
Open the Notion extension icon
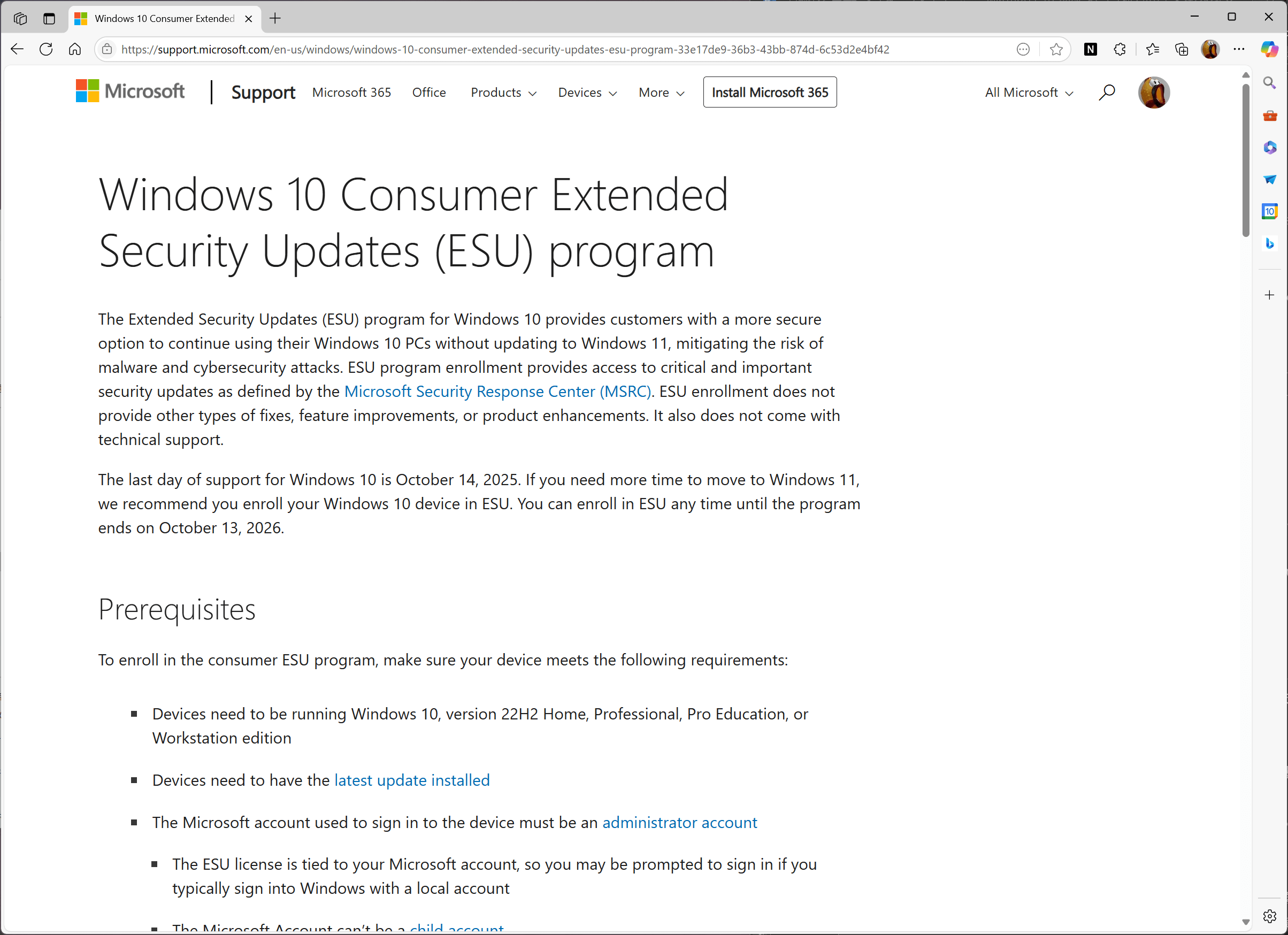1090,49
